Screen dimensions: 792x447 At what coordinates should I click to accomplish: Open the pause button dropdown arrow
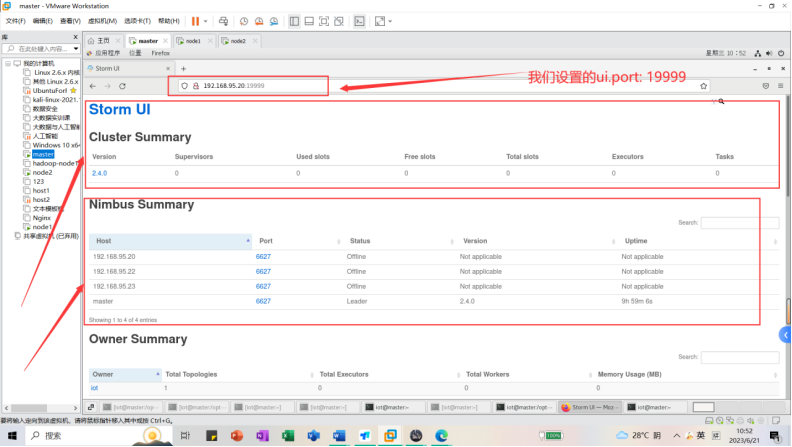coord(206,21)
